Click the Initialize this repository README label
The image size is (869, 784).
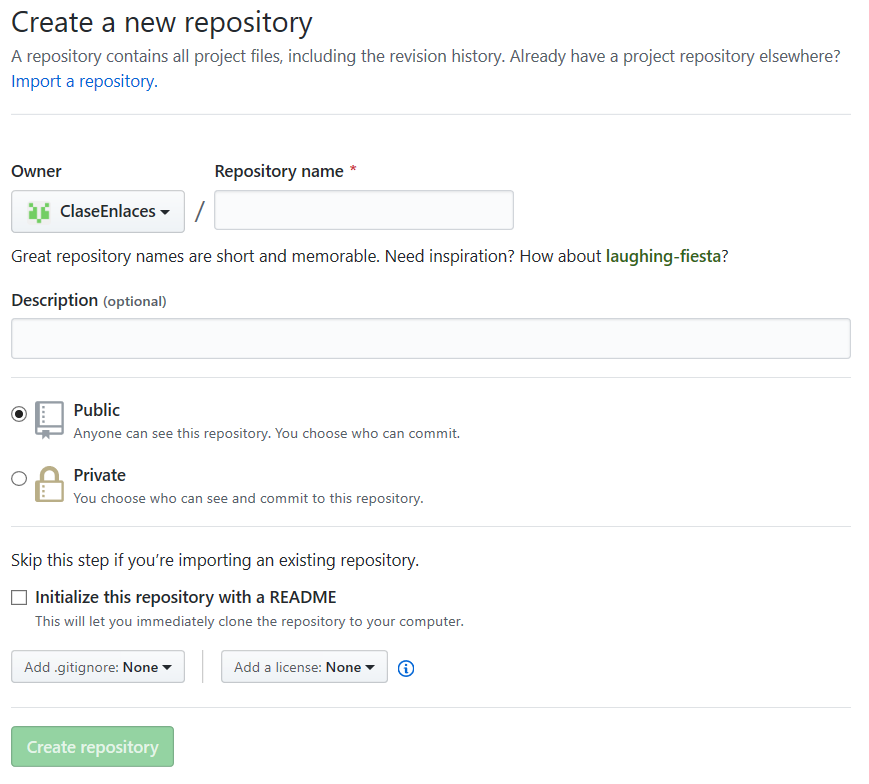click(x=186, y=597)
